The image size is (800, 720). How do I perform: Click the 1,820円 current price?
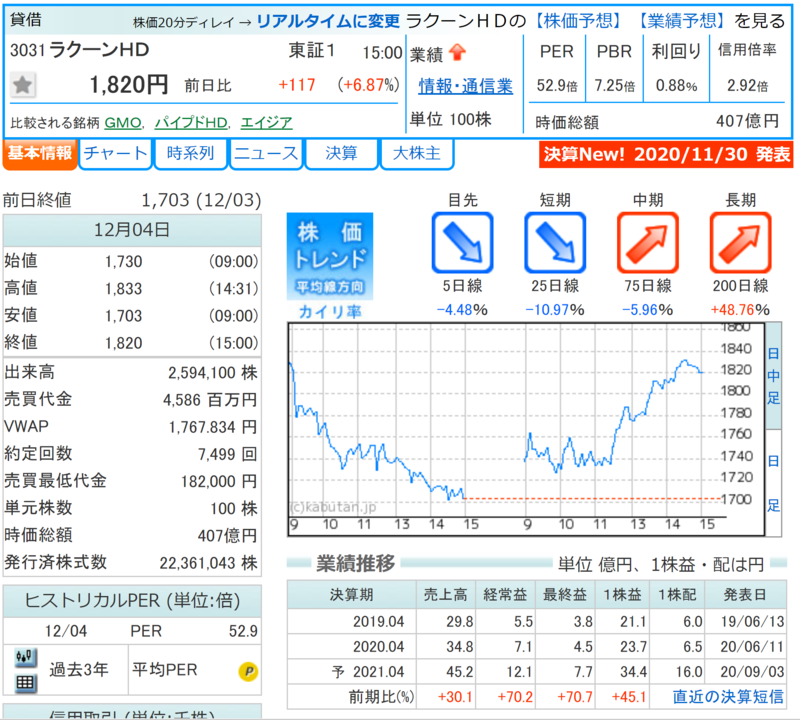(x=129, y=85)
